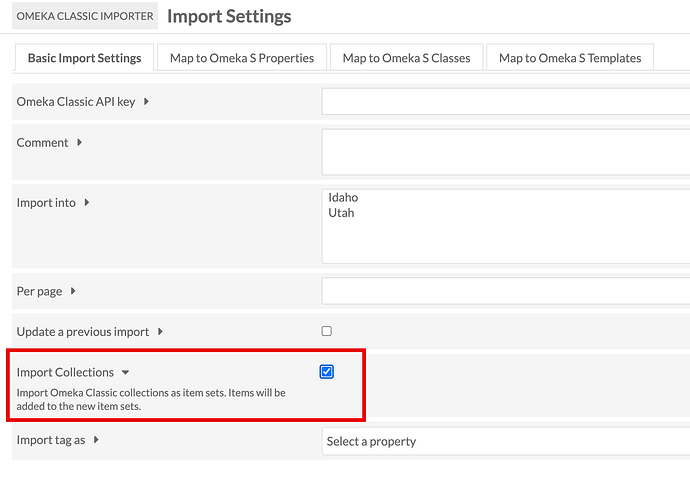Screen dimensions: 690x487
Task: Expand the Import tag as description arrow
Action: tap(96, 439)
